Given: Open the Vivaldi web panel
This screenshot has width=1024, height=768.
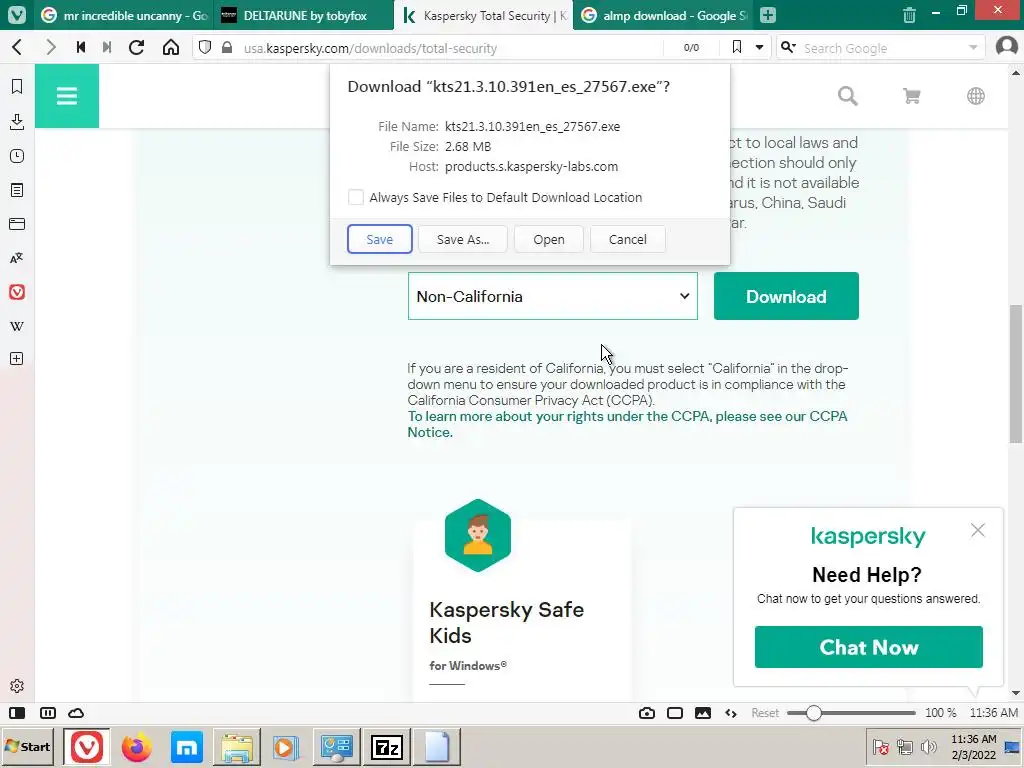Looking at the screenshot, I should 17,292.
